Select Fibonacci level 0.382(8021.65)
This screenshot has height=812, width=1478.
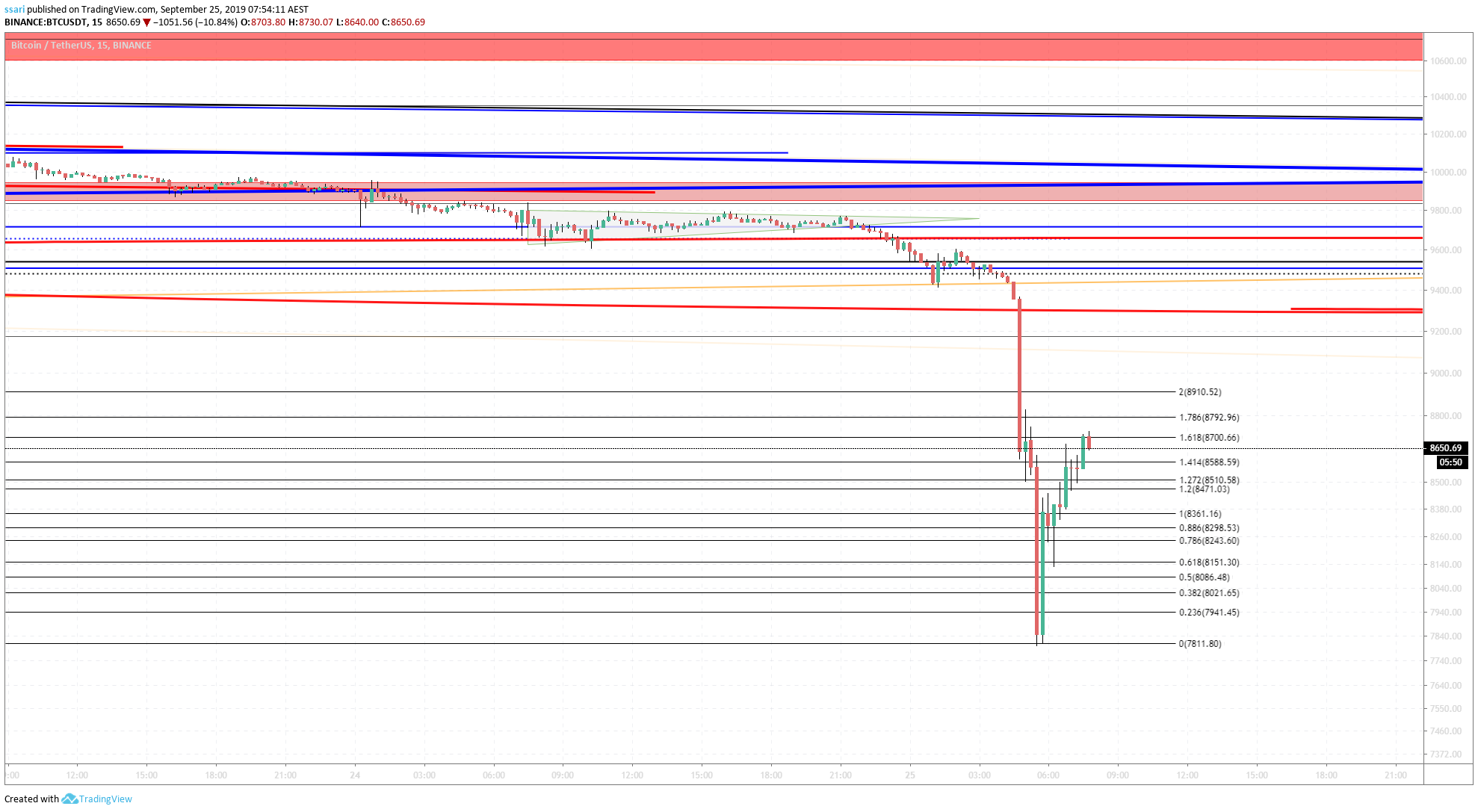coord(1209,593)
